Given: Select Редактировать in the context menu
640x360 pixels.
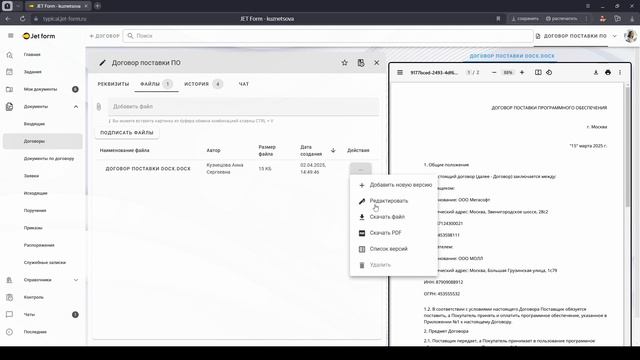Looking at the screenshot, I should coord(394,201).
